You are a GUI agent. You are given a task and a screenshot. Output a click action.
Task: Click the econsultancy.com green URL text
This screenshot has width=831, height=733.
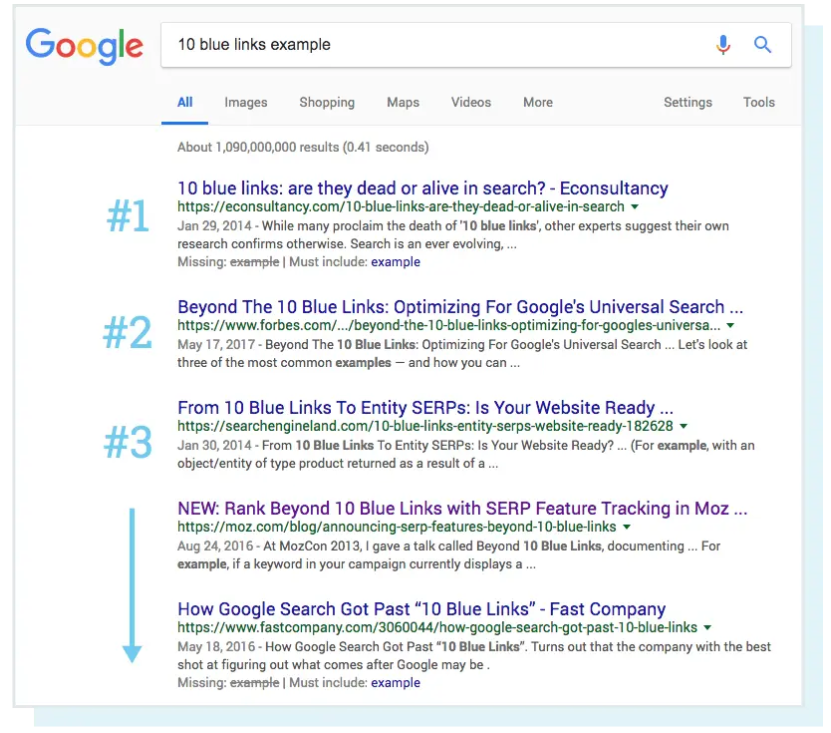pyautogui.click(x=401, y=207)
